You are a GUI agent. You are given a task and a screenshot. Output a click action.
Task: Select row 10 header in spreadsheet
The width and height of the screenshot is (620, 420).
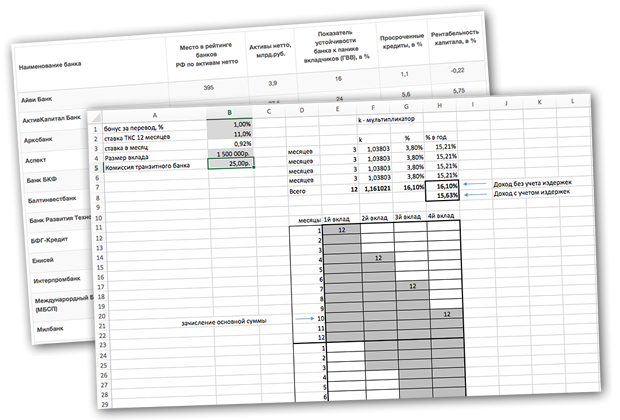[98, 218]
